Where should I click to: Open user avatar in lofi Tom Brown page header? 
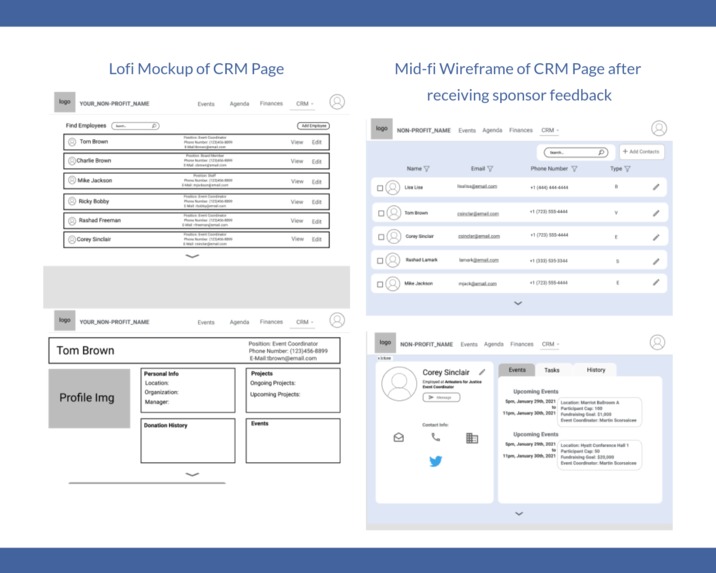[x=337, y=320]
